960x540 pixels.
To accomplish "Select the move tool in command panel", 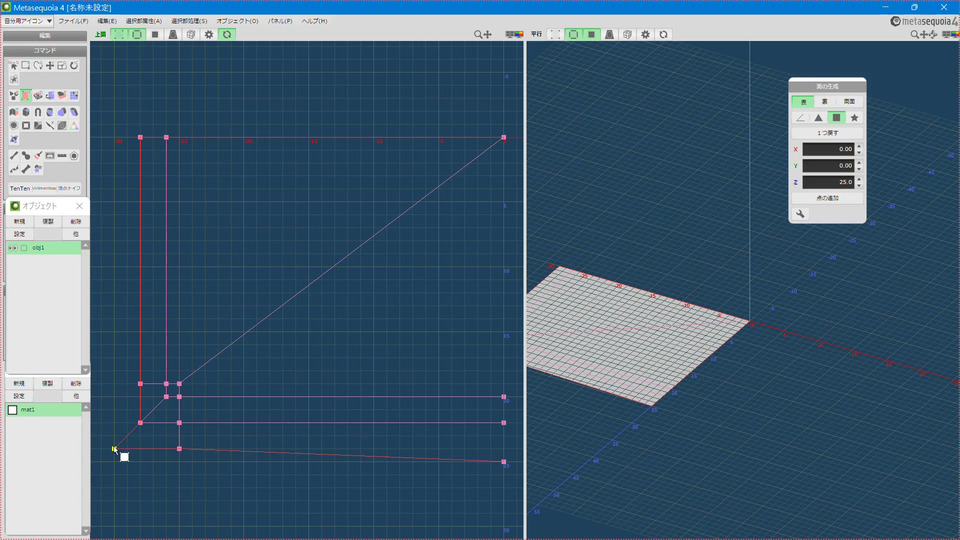I will point(49,65).
